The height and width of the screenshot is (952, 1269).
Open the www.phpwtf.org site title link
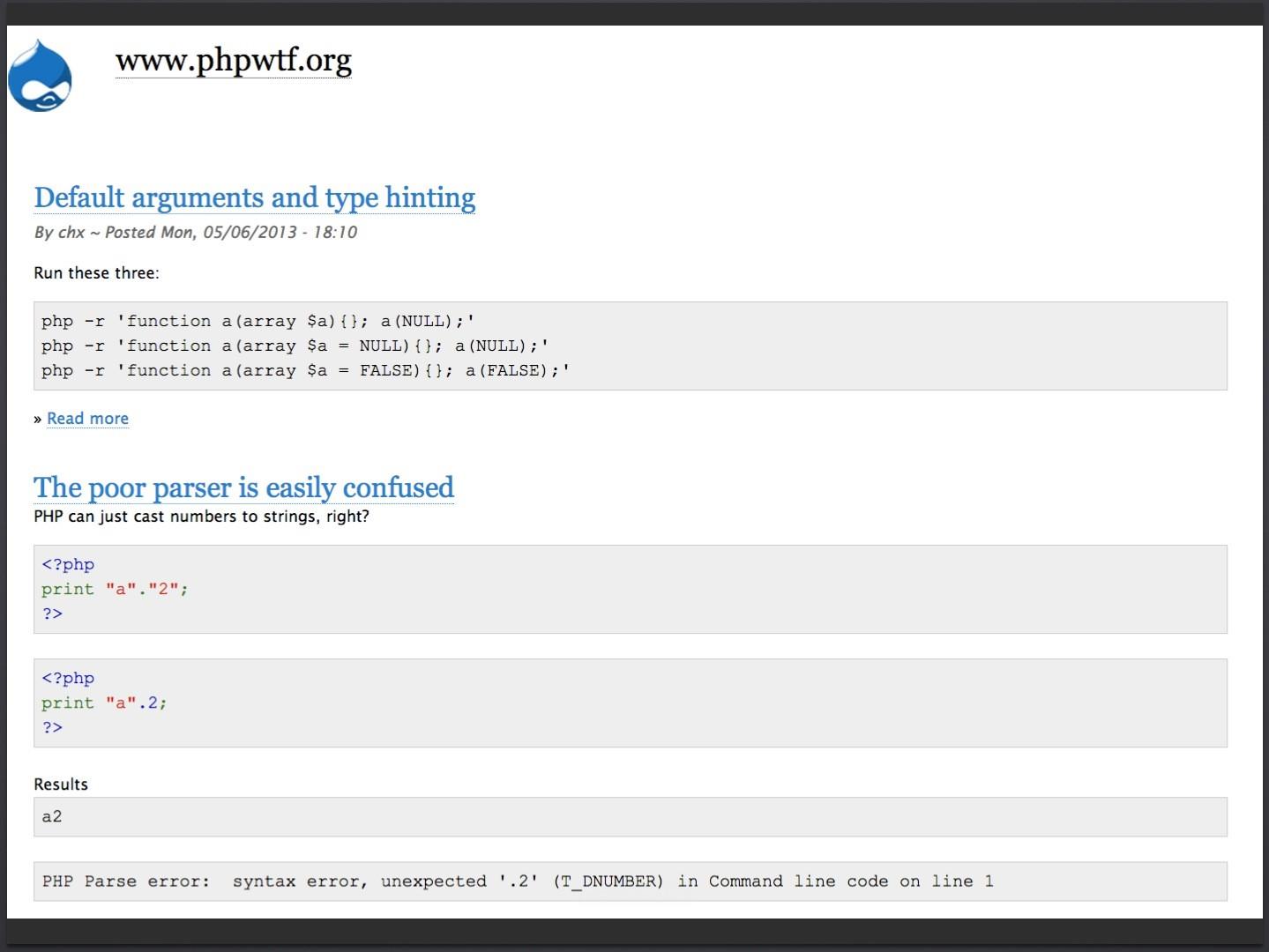coord(233,60)
